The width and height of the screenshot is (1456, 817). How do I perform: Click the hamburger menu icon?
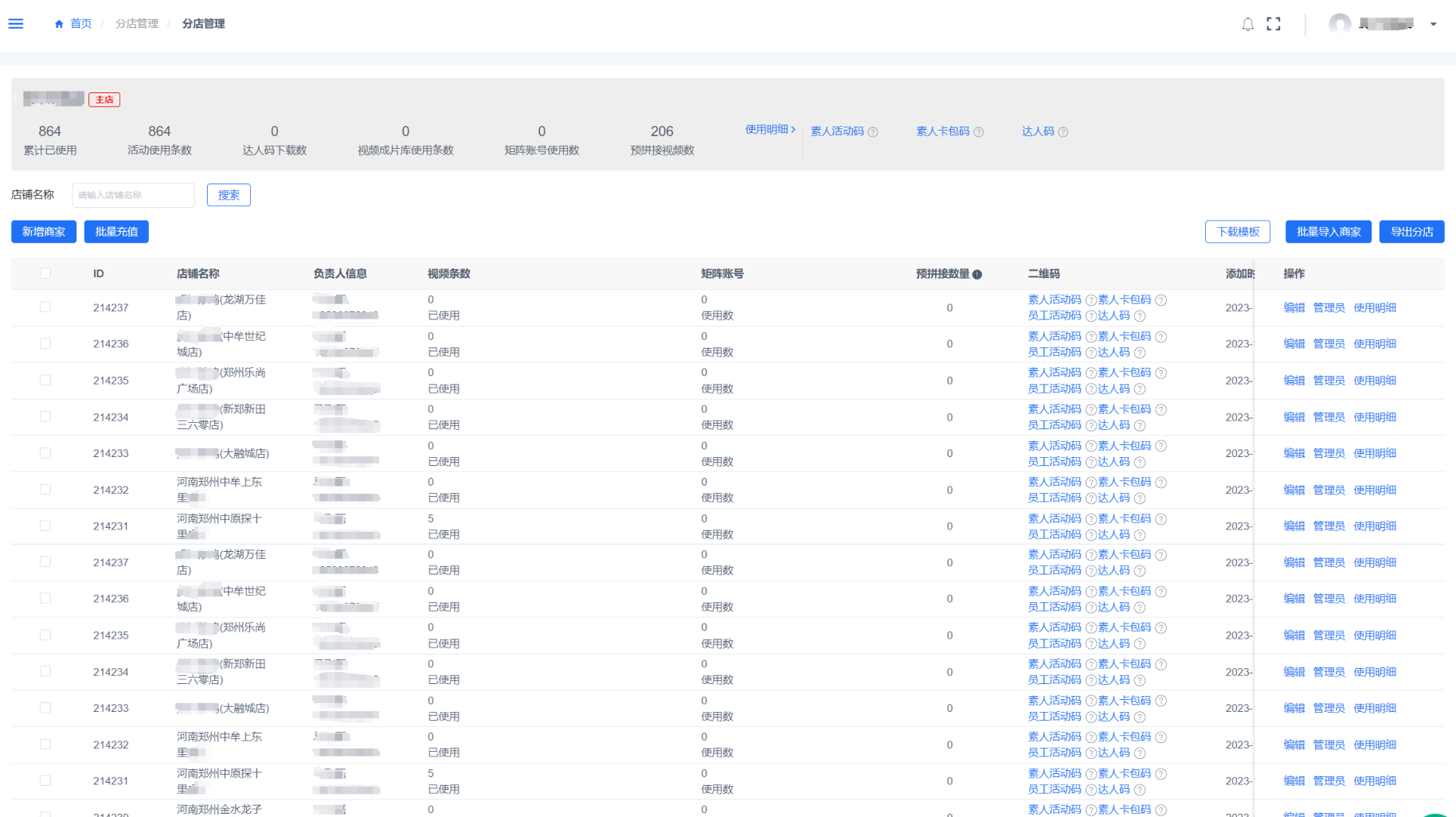click(16, 24)
